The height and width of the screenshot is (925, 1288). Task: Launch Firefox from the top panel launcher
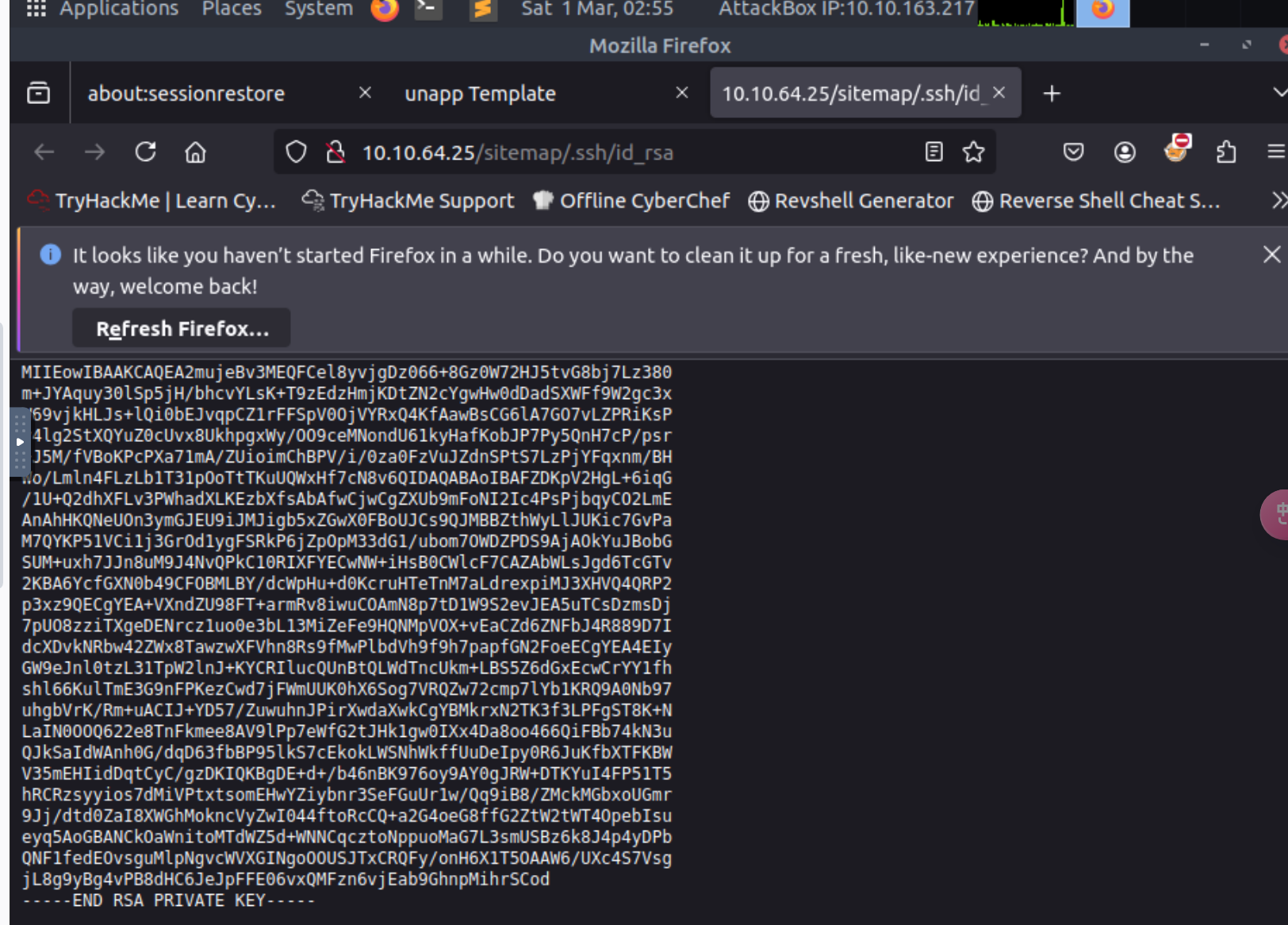point(385,10)
